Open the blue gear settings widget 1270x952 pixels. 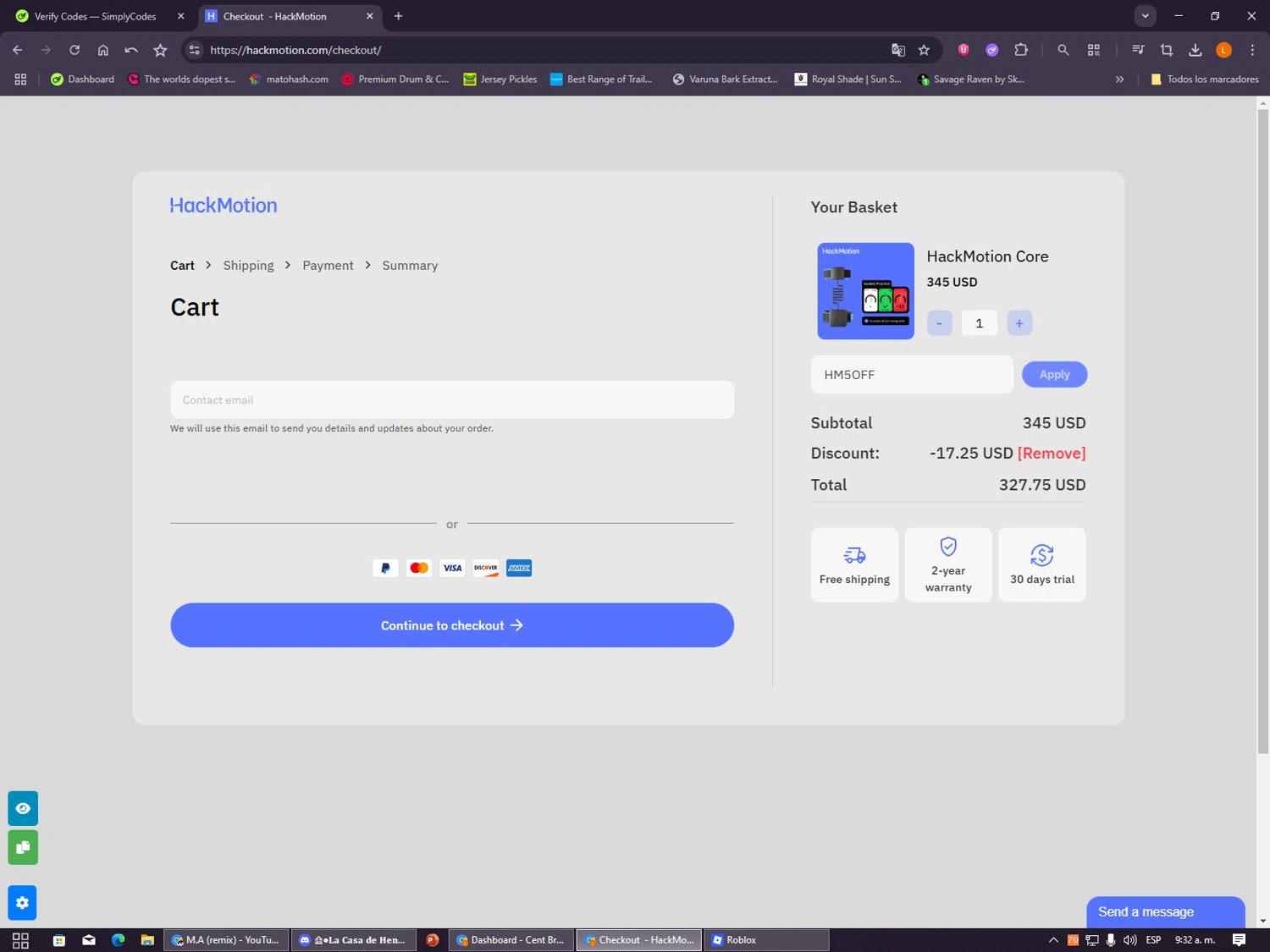pyautogui.click(x=23, y=903)
